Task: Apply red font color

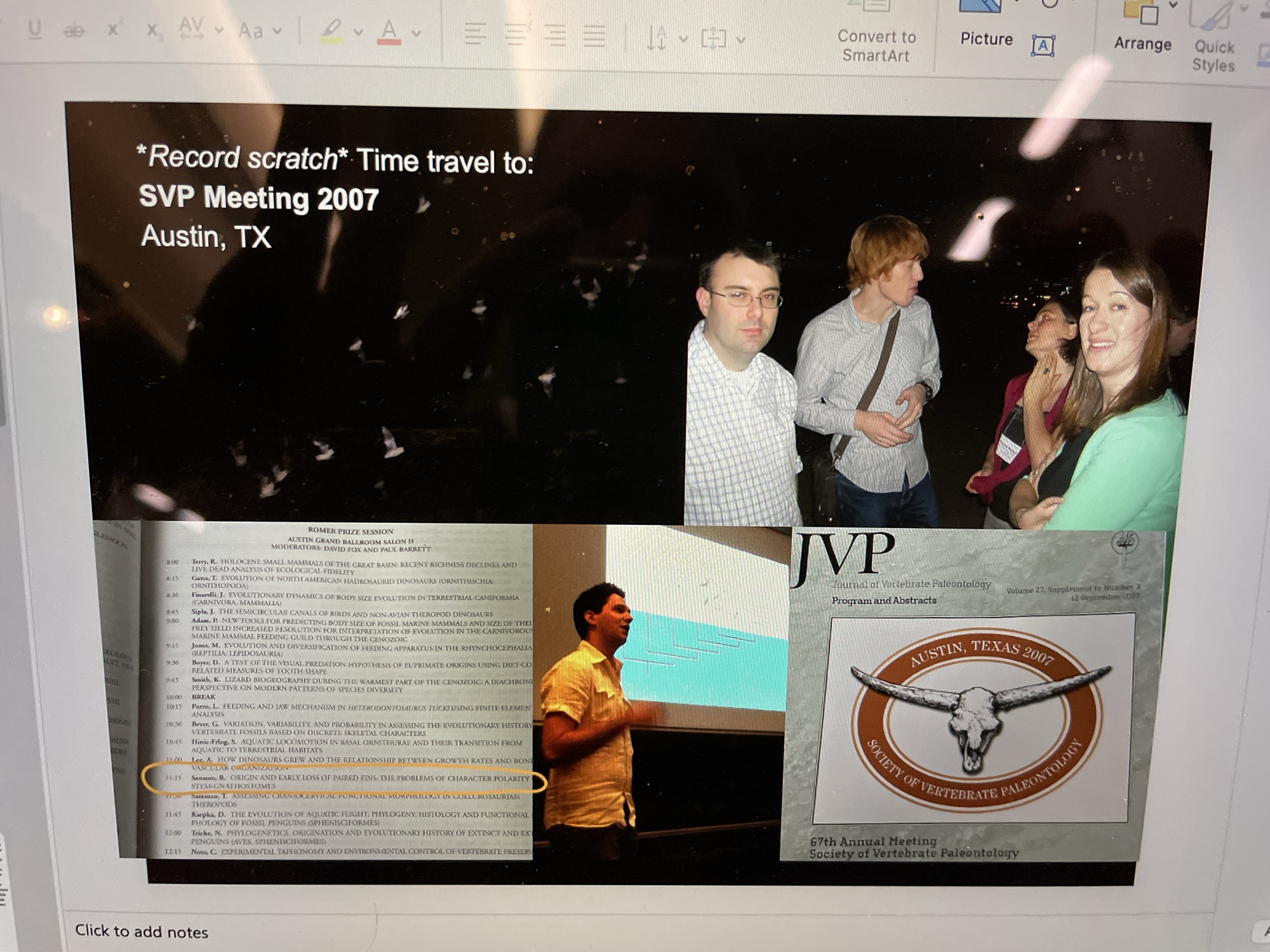Action: tap(389, 32)
